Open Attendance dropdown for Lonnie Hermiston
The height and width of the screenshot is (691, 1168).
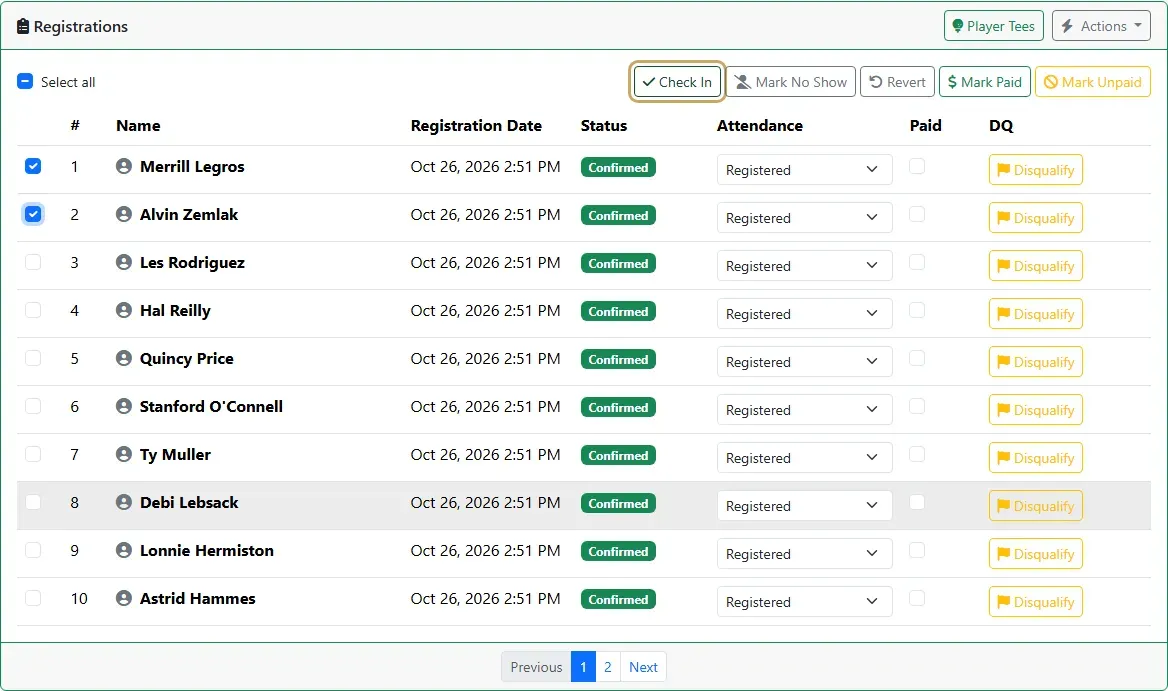(x=804, y=554)
